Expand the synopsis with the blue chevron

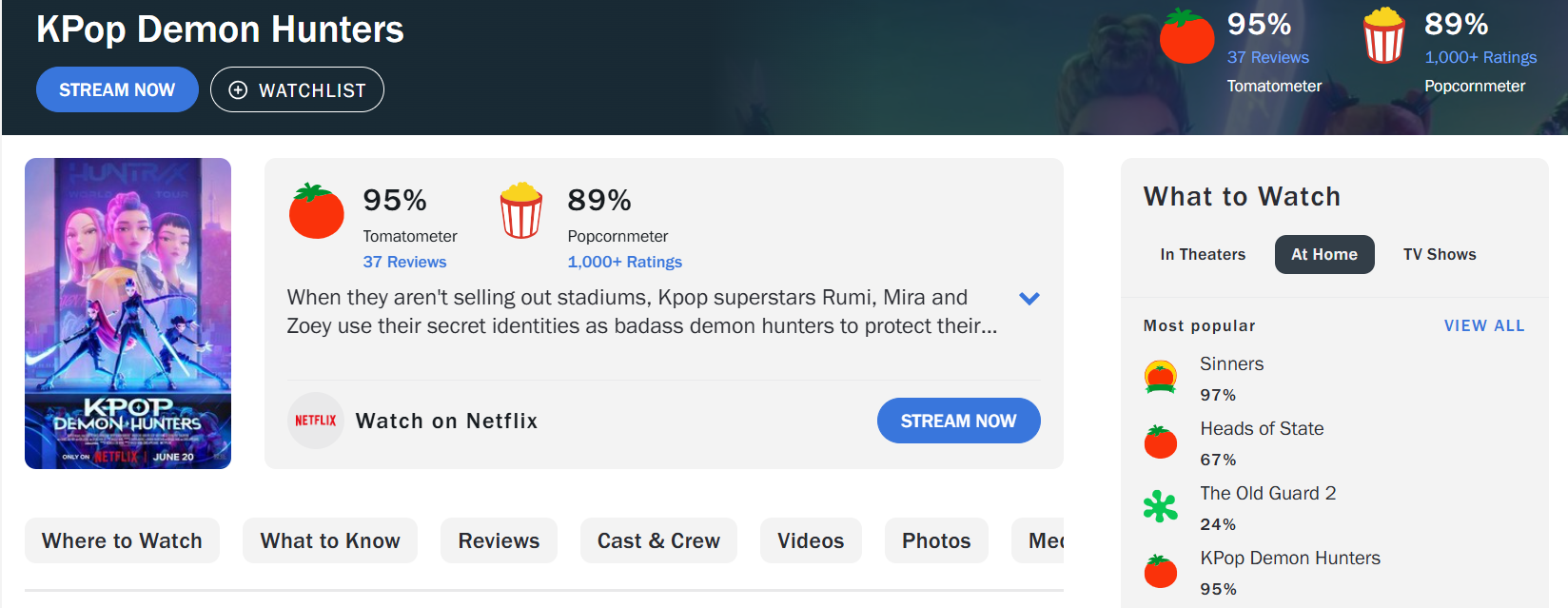click(x=1029, y=299)
